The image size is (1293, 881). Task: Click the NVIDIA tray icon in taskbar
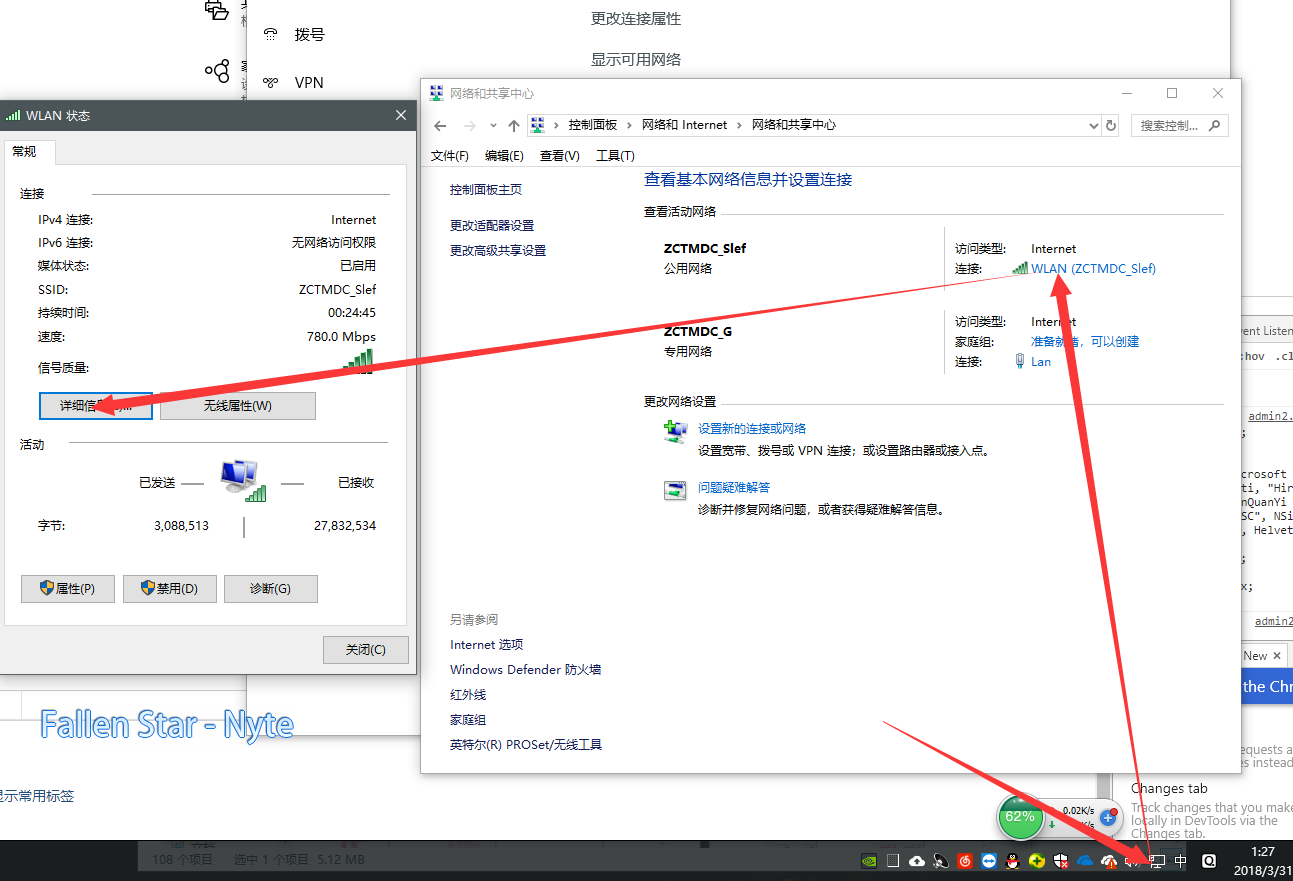868,861
